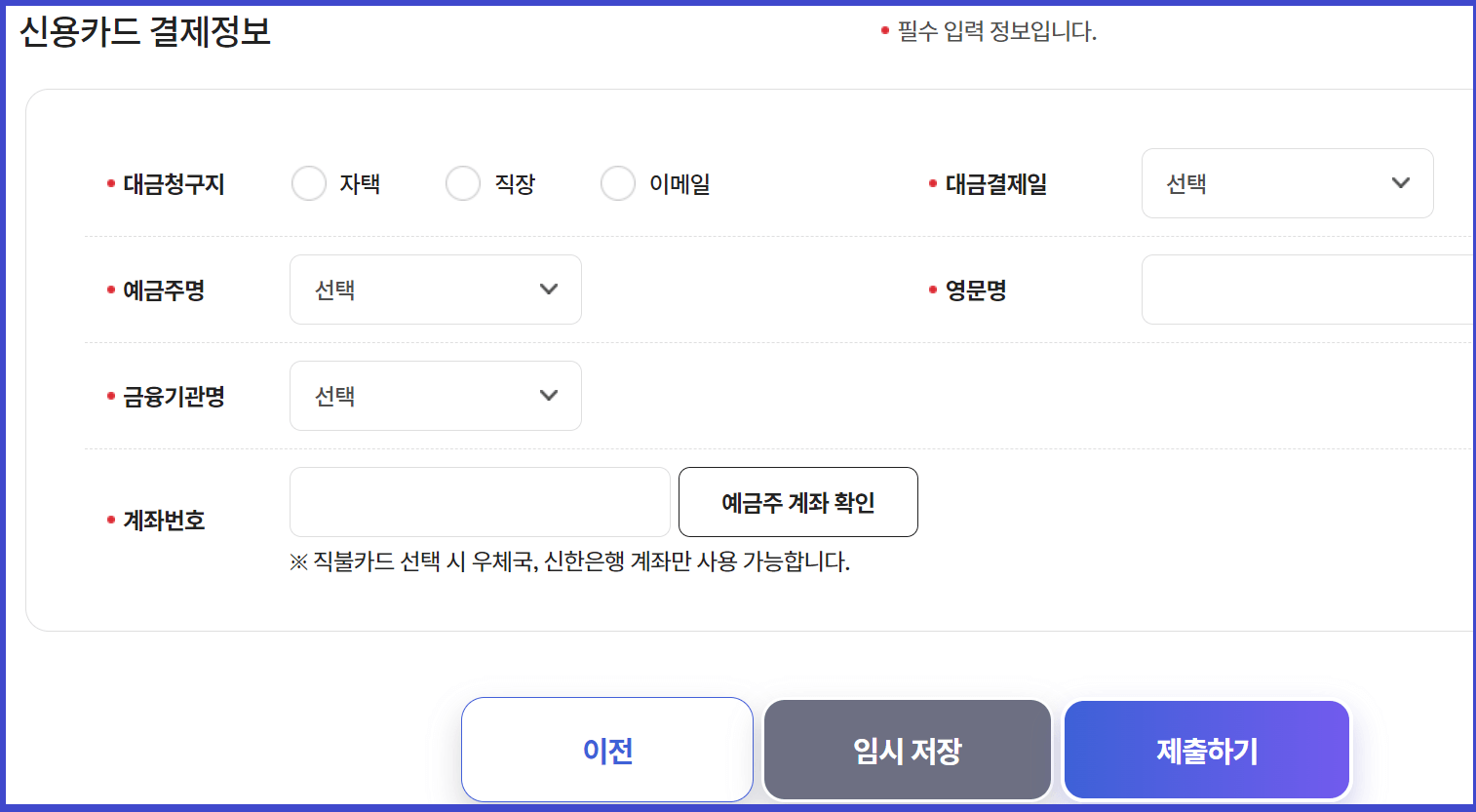1476x812 pixels.
Task: Open the 금융기관명 bank dropdown
Action: (x=436, y=395)
